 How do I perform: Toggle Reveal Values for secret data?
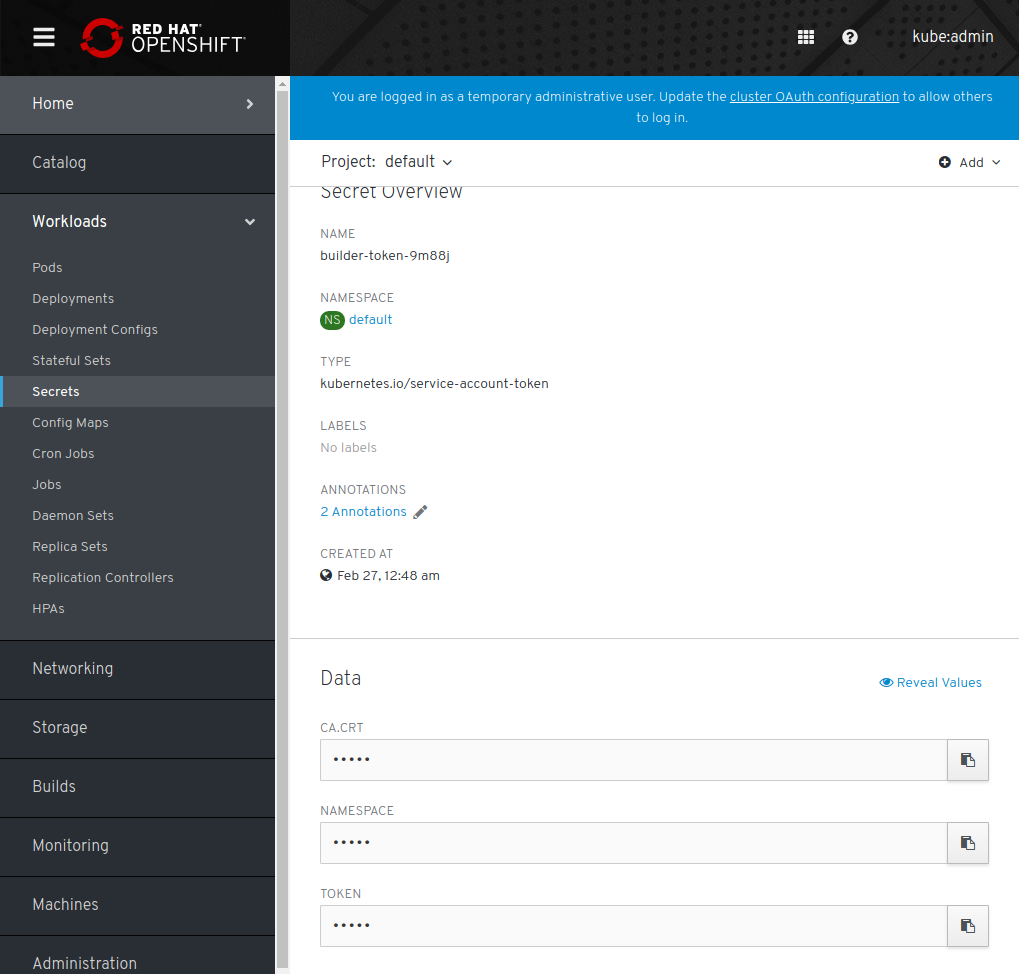coord(930,683)
